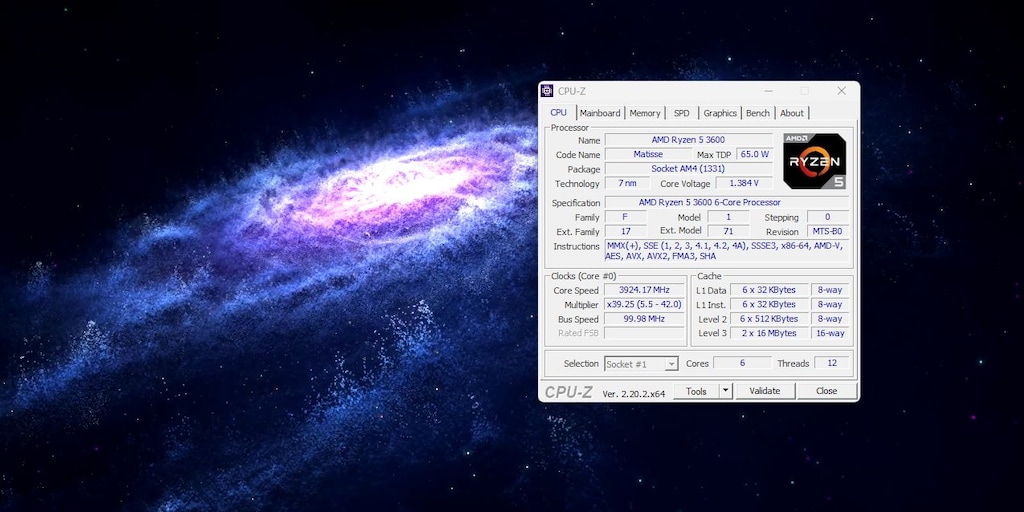
Task: Open the Bench tab
Action: point(758,113)
